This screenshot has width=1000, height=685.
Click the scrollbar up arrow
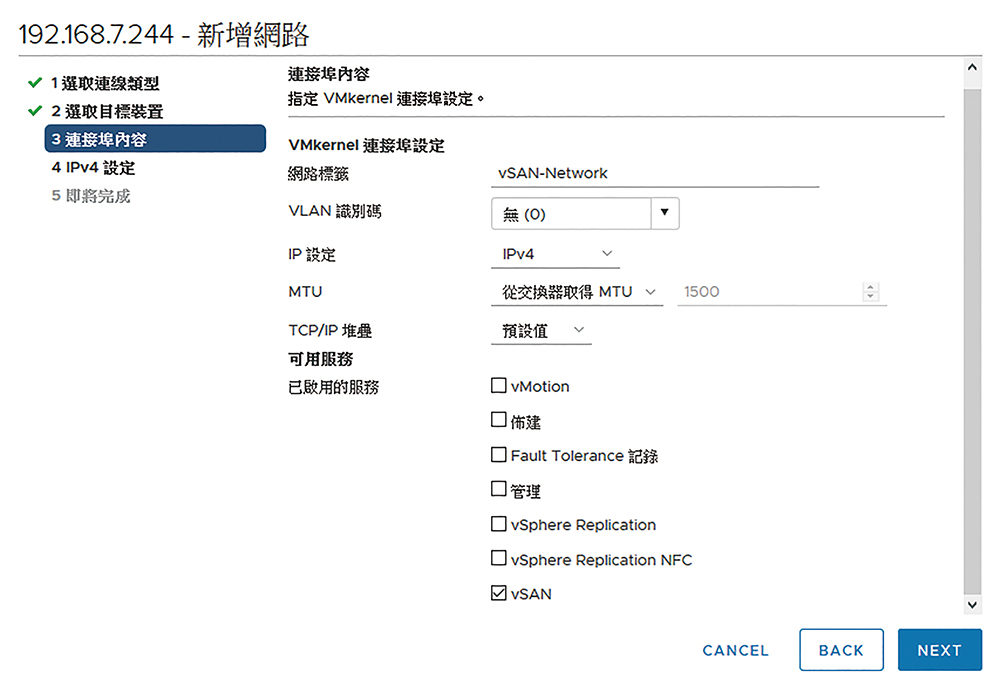(x=972, y=67)
